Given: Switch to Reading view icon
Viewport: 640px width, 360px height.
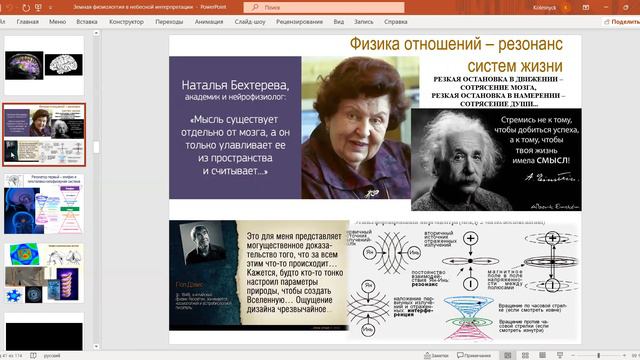Looking at the screenshot, I should pyautogui.click(x=542, y=356).
